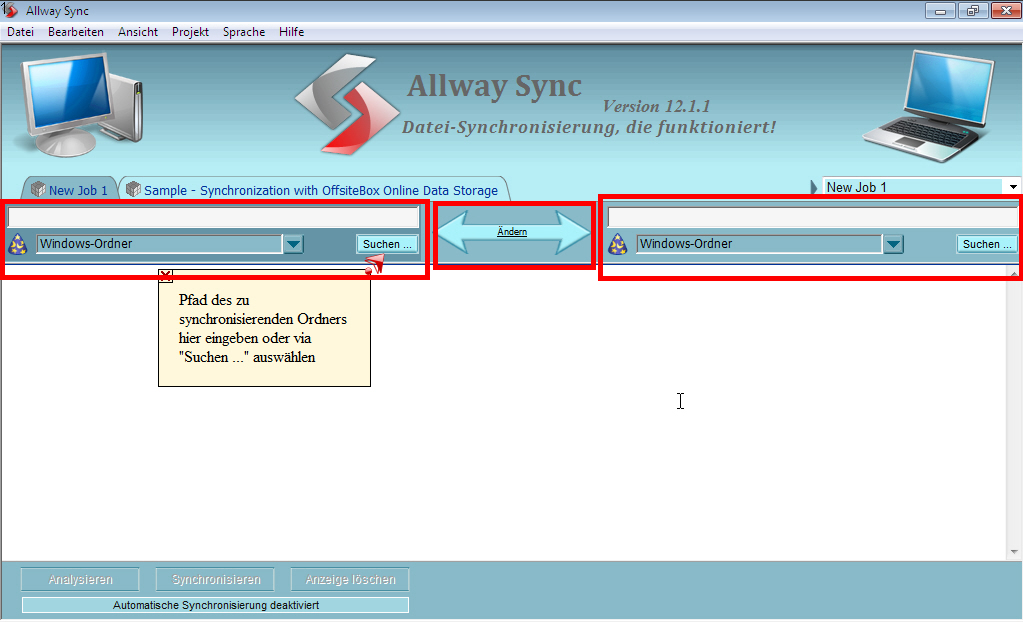Open the Datei menu
Image resolution: width=1023 pixels, height=622 pixels.
coord(20,32)
